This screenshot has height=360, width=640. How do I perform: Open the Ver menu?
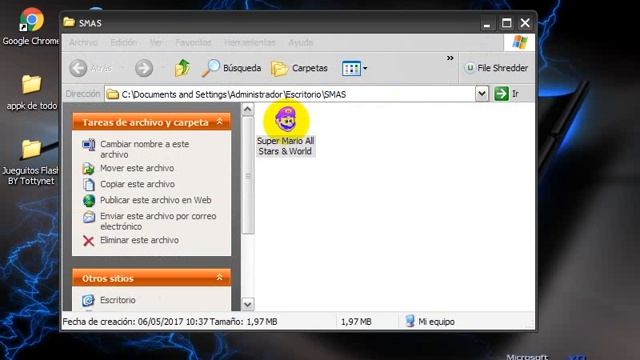click(x=156, y=42)
